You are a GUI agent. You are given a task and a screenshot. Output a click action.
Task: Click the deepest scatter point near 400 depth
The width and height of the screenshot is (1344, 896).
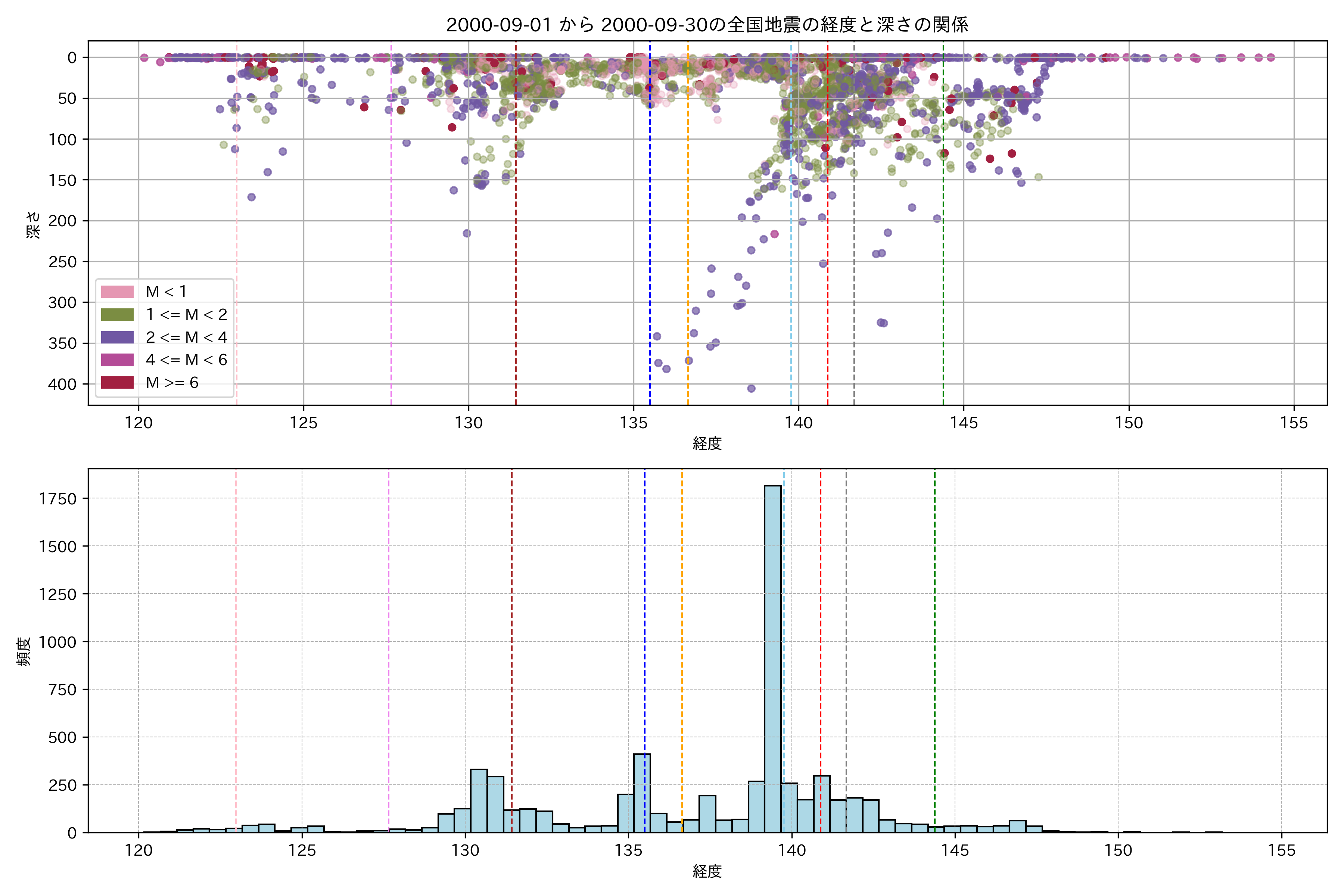point(752,389)
